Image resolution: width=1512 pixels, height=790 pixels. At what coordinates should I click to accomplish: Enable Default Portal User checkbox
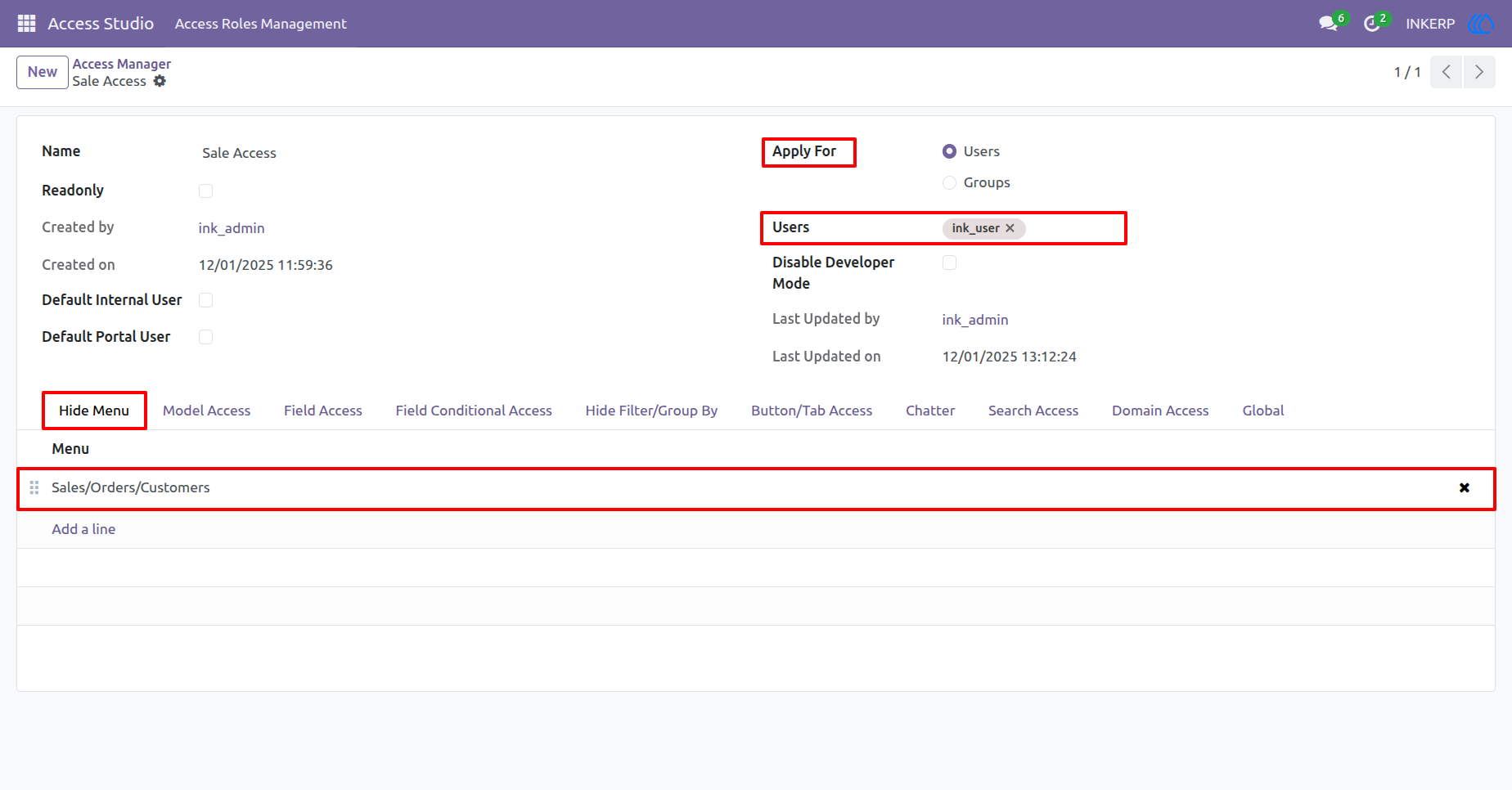pyautogui.click(x=205, y=337)
